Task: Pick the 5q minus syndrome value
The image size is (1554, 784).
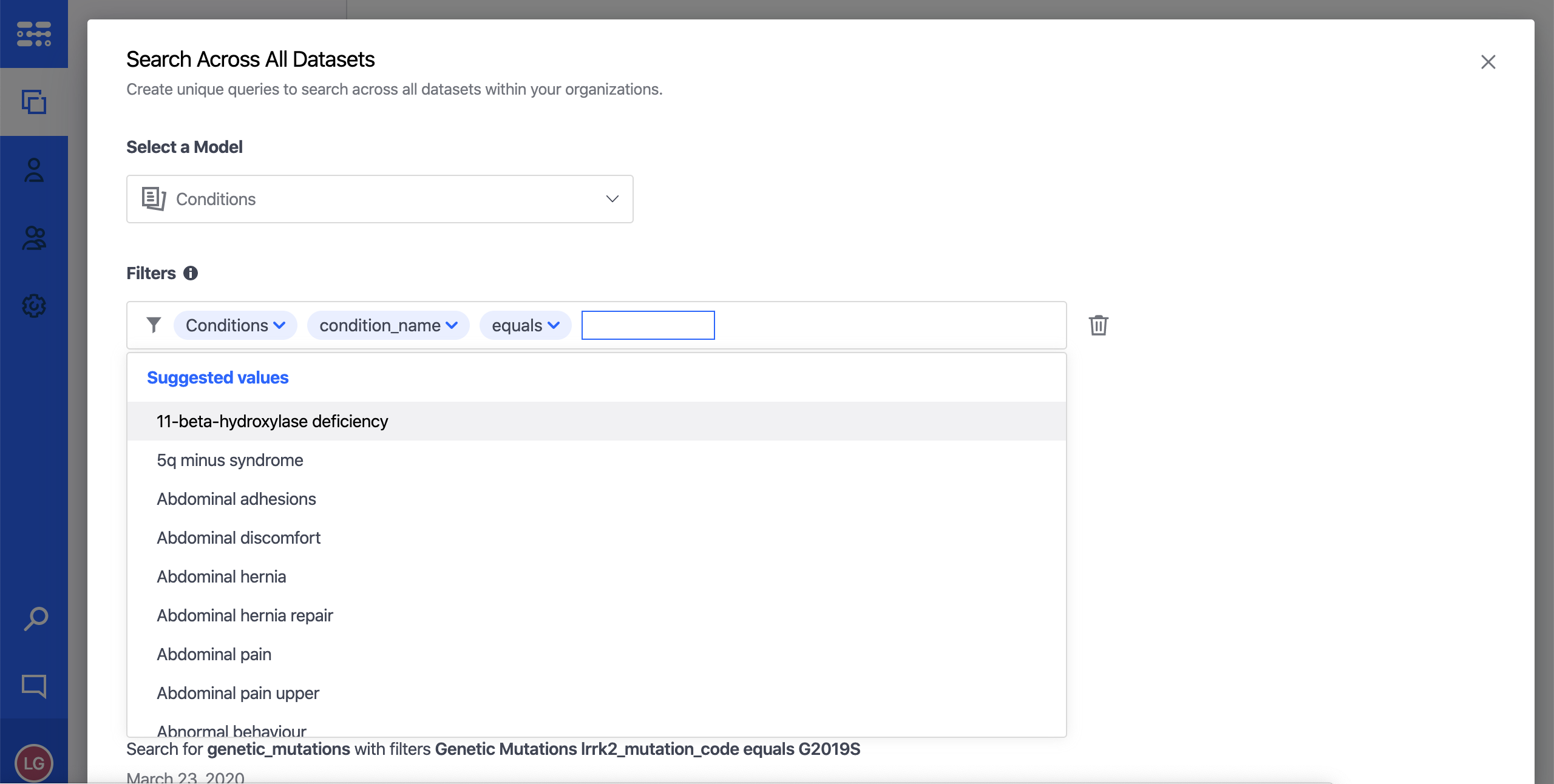Action: [229, 460]
